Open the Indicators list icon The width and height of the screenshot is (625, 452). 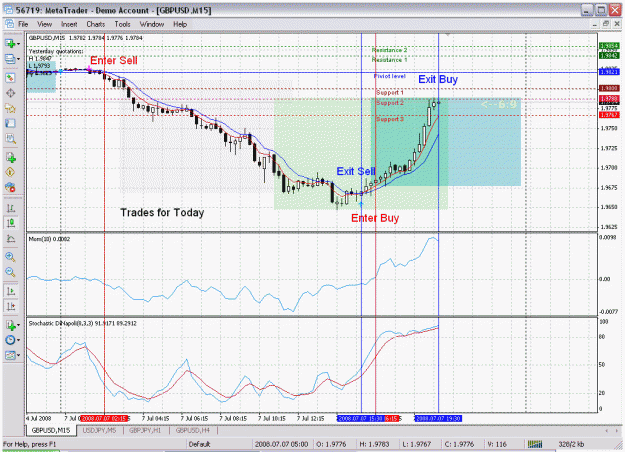coord(10,325)
